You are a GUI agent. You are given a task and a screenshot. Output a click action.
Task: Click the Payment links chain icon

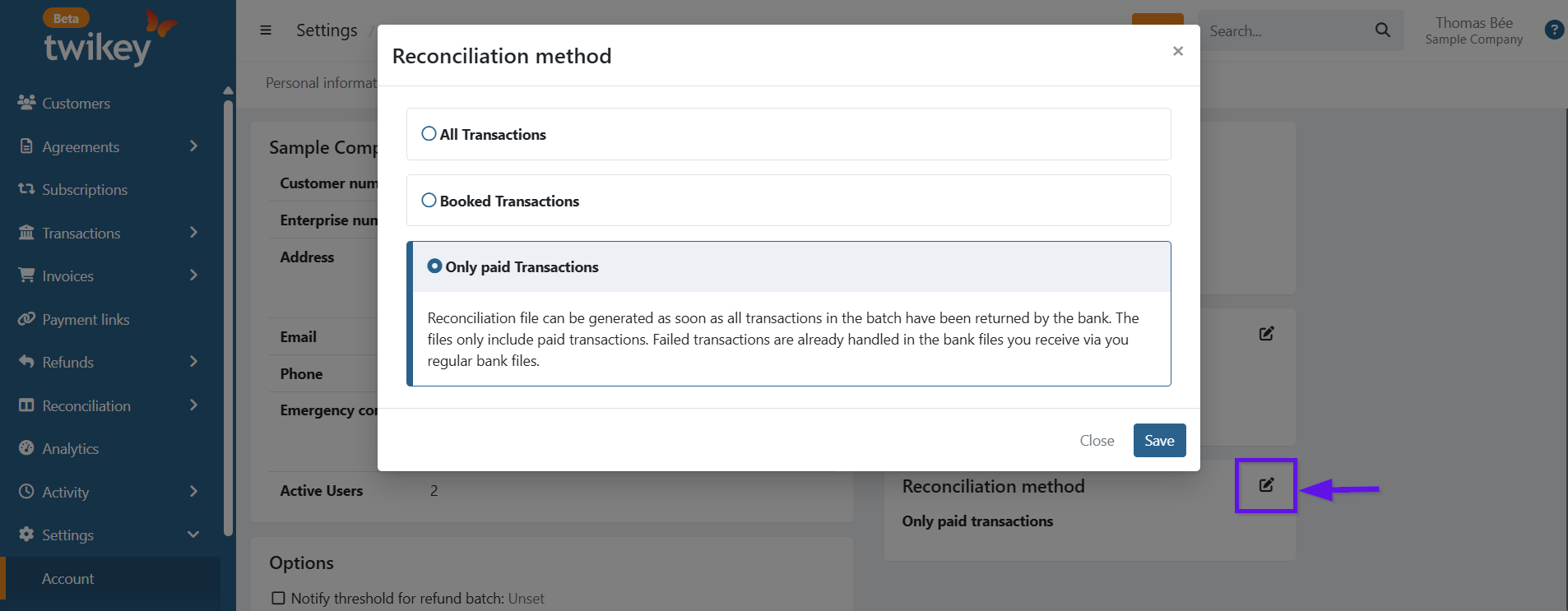26,319
